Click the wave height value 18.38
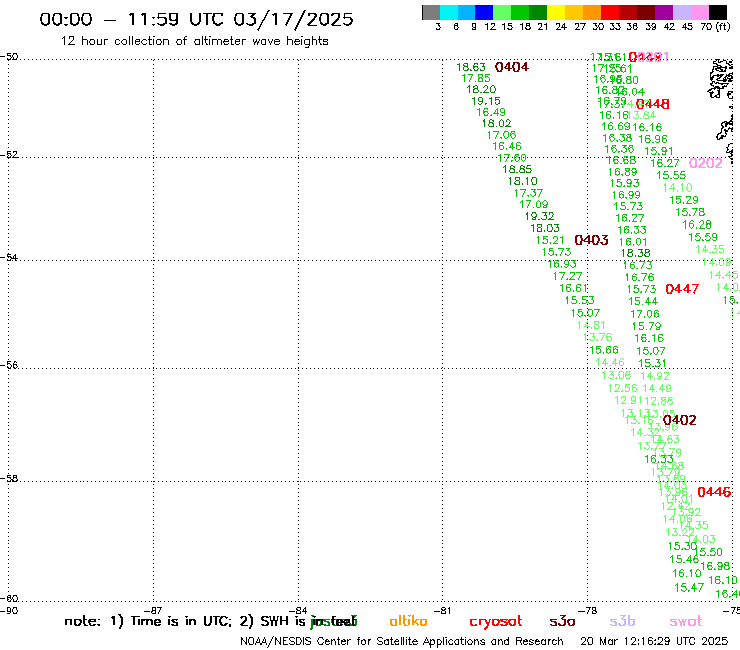Screen dimensions: 740x650 635,253
